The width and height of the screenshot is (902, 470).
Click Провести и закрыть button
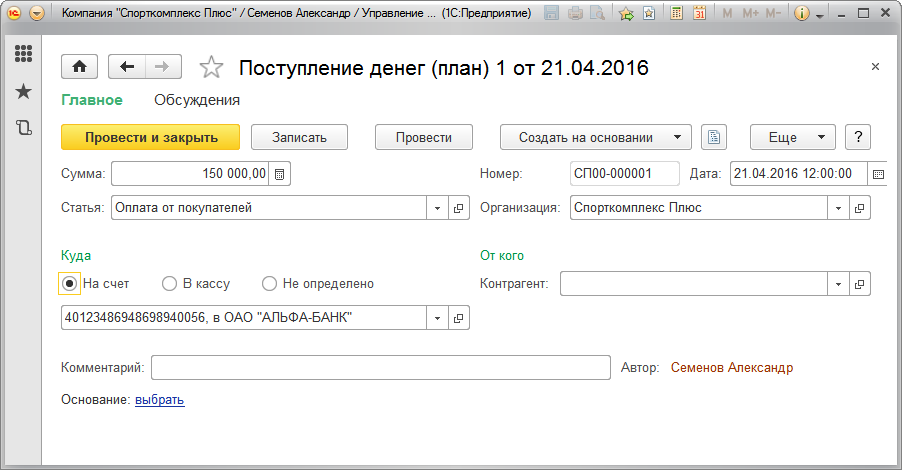pos(151,137)
